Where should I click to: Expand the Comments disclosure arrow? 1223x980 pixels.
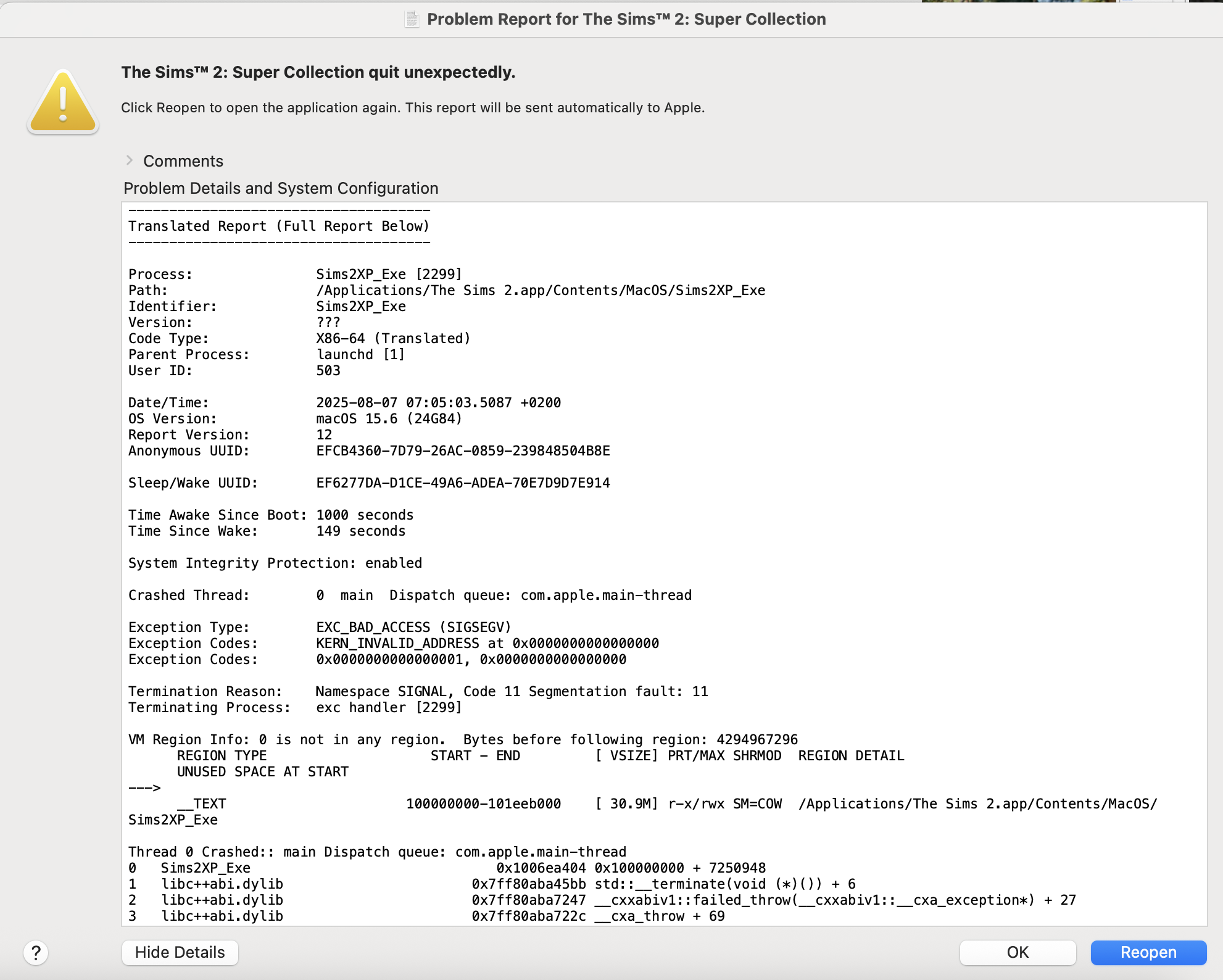[130, 160]
